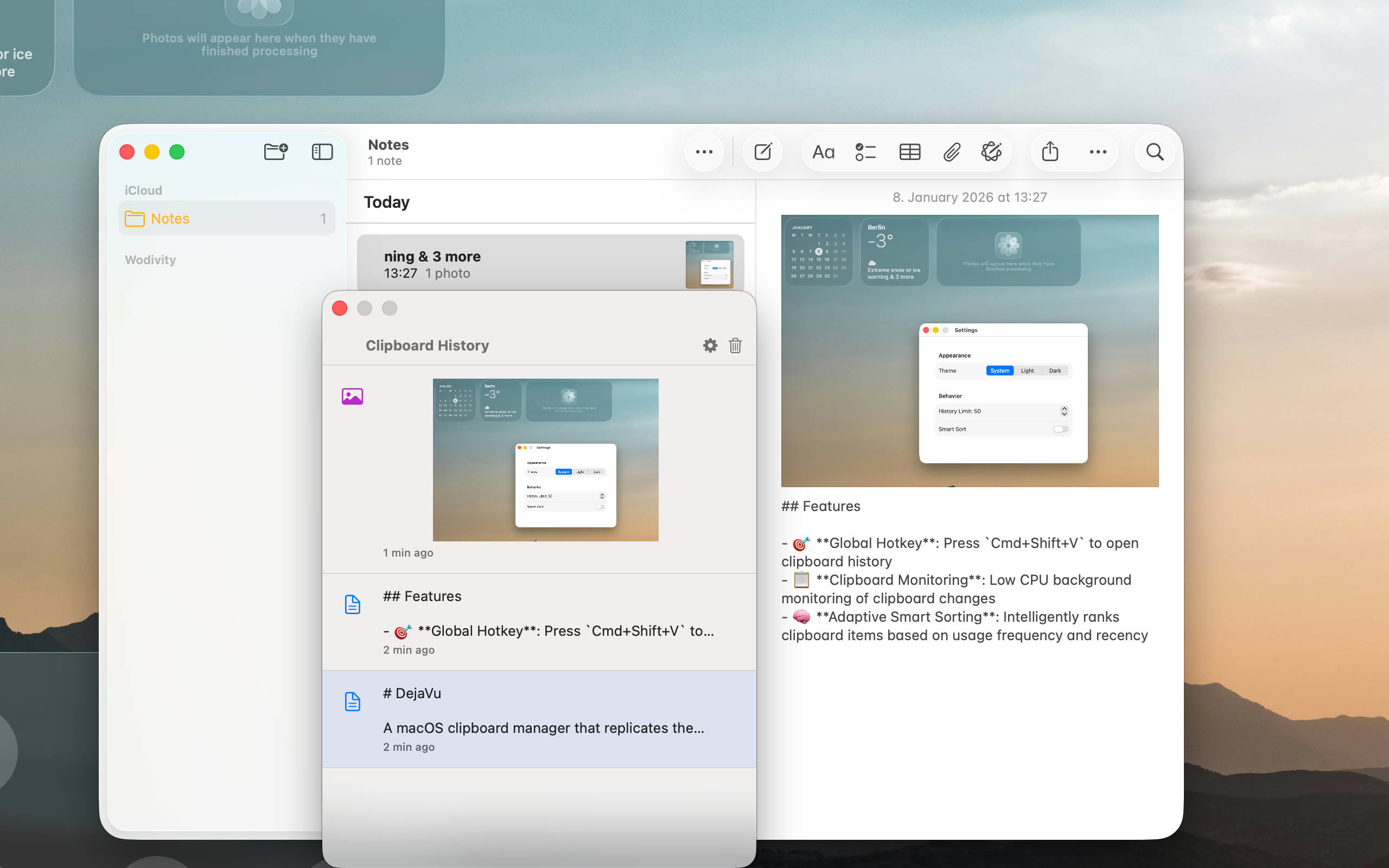Click the note list preview thumbnail

tap(709, 264)
